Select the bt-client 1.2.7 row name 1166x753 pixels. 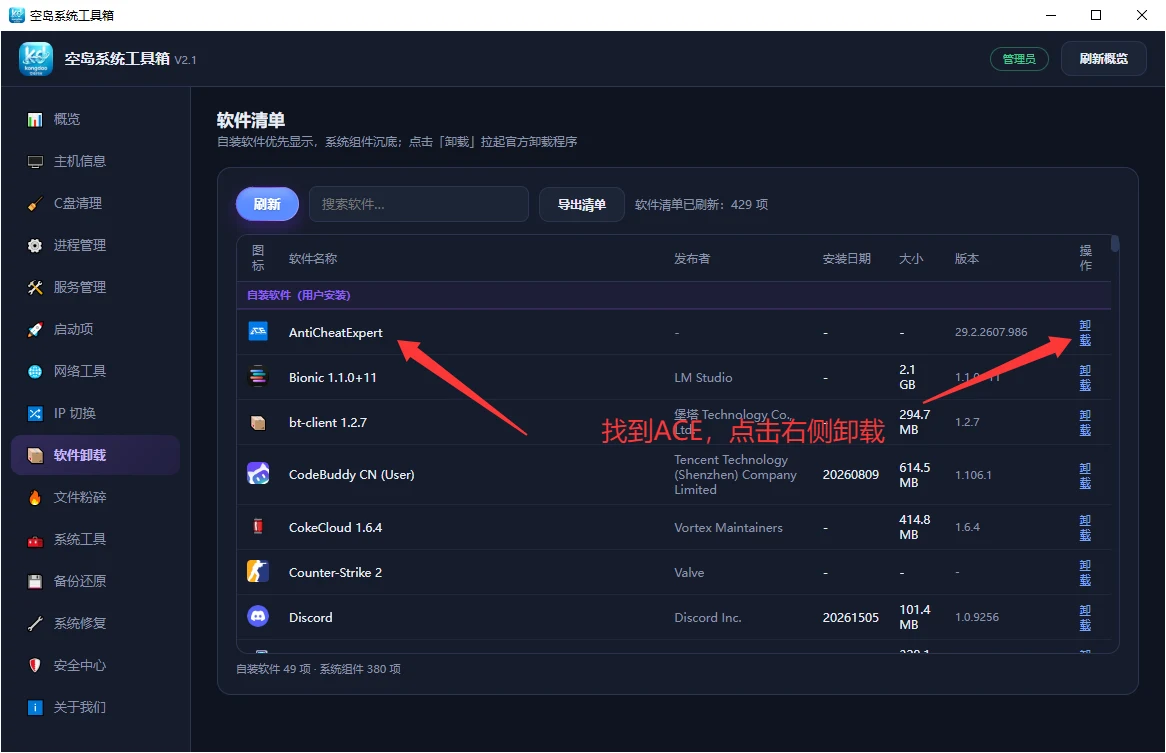[328, 422]
